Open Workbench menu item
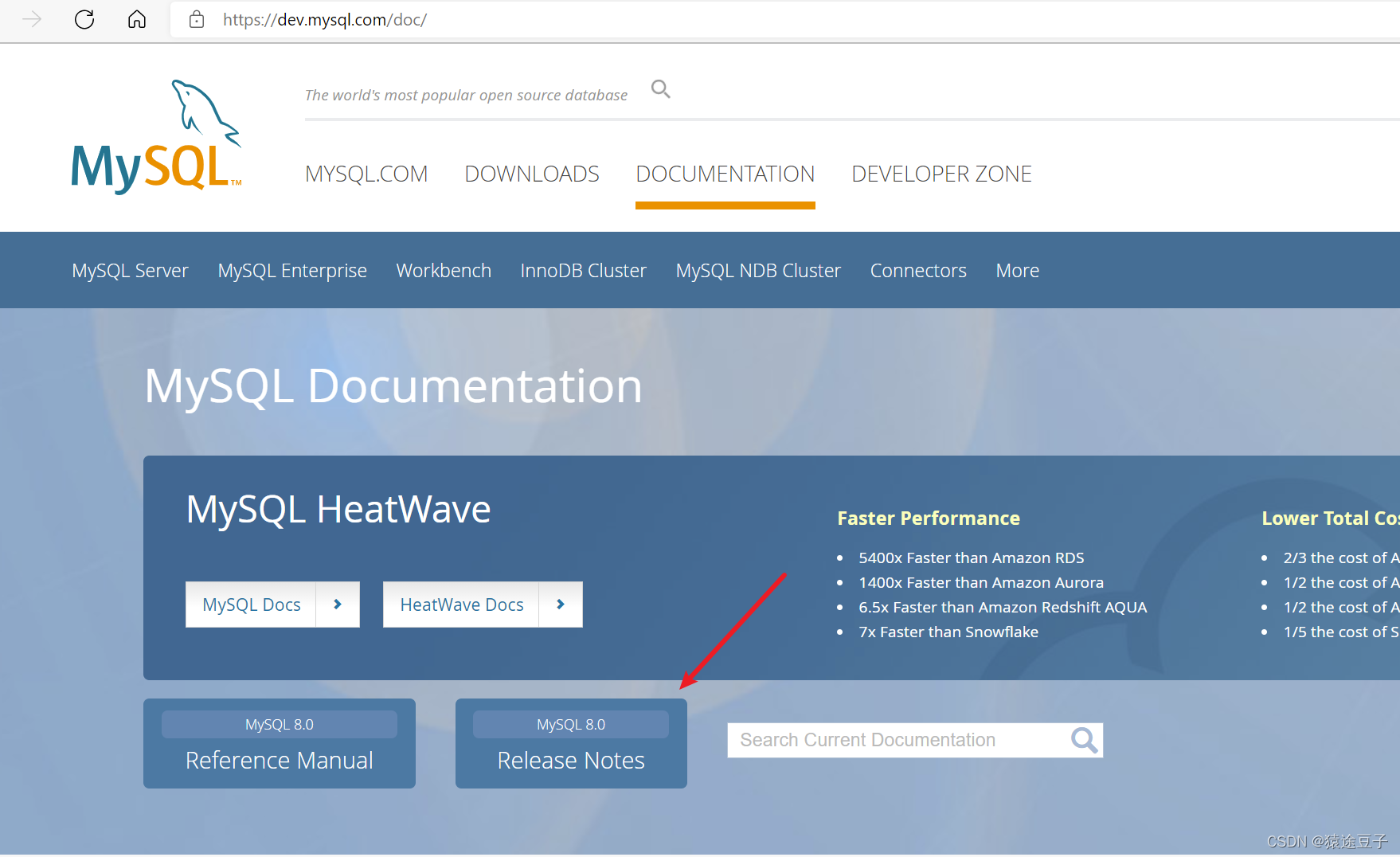Screen dimensions: 1400x857 pyautogui.click(x=444, y=271)
